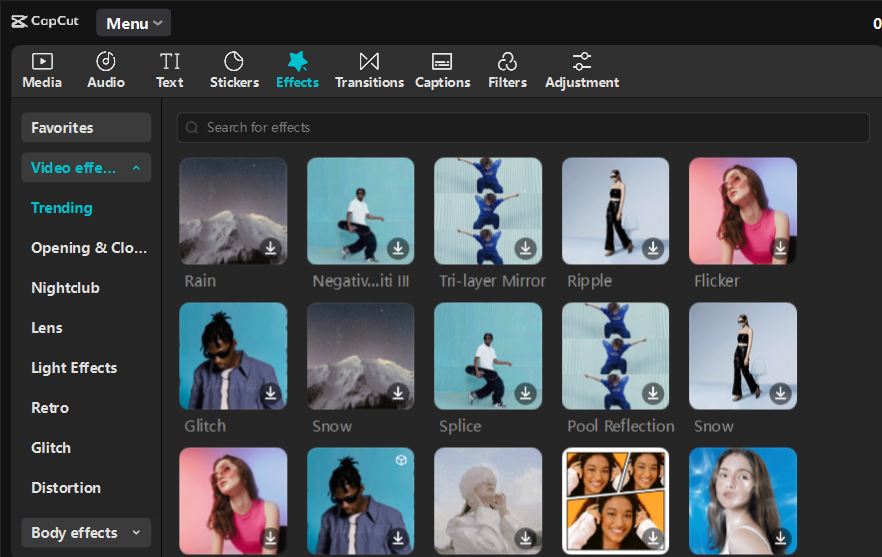Open the Transitions panel icon
The width and height of the screenshot is (882, 557).
coord(369,62)
